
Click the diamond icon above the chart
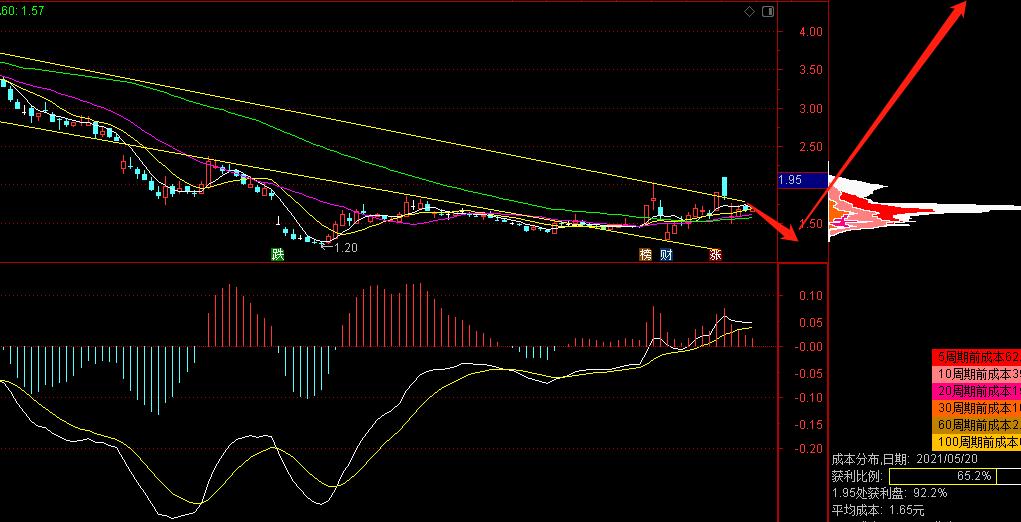click(749, 12)
